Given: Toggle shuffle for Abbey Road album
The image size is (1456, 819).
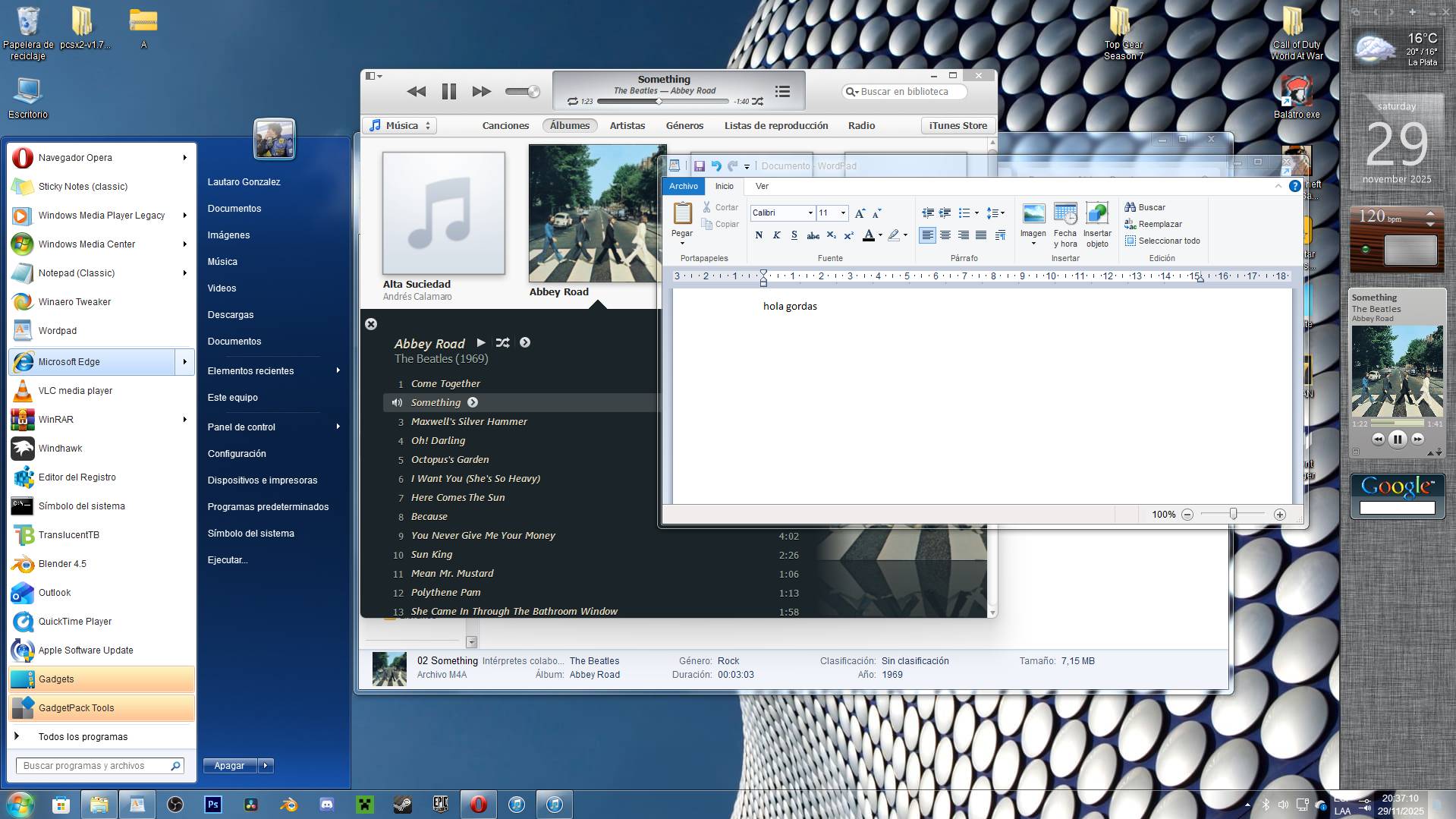Looking at the screenshot, I should (x=502, y=343).
